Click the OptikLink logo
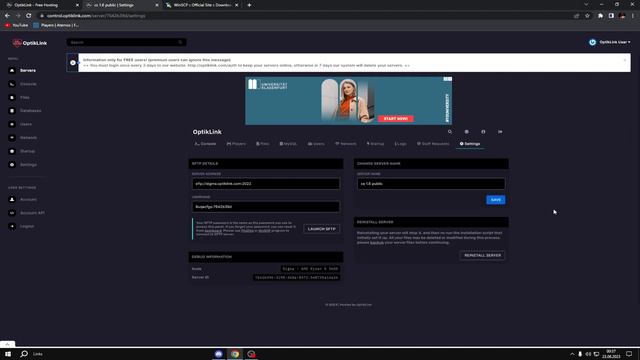Image resolution: width=640 pixels, height=360 pixels. pos(29,43)
